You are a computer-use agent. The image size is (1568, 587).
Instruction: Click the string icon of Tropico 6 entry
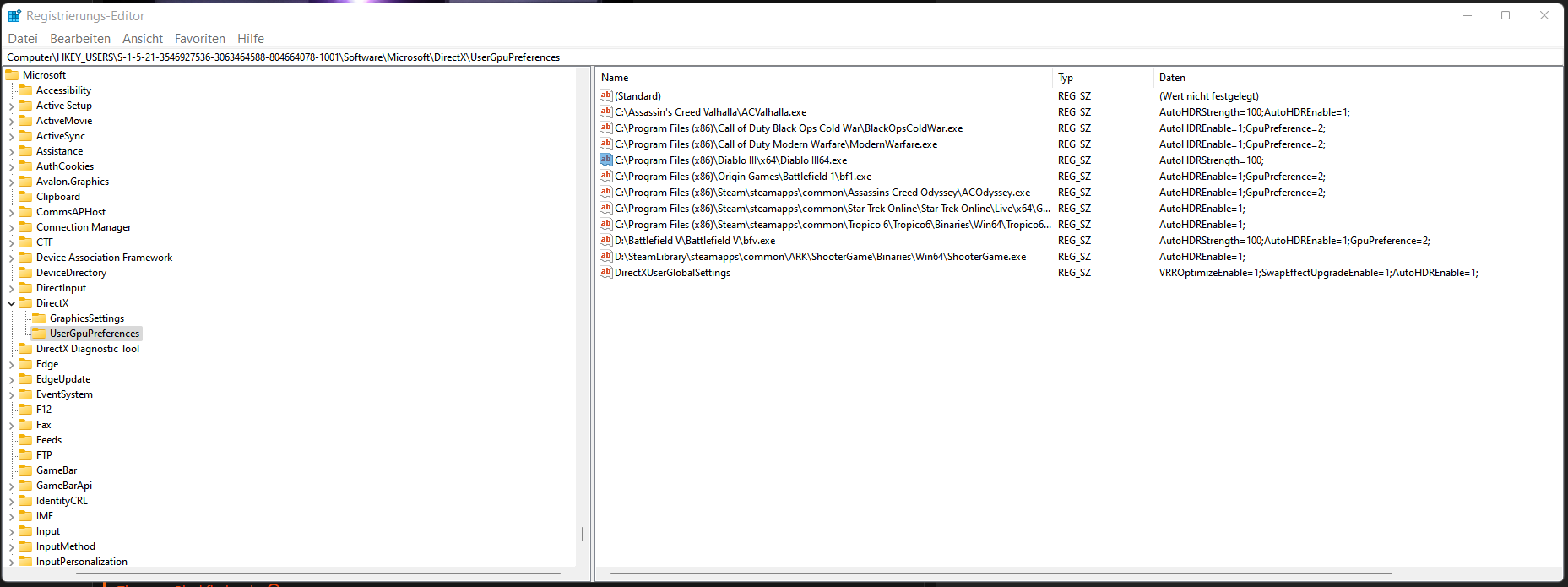(x=605, y=224)
